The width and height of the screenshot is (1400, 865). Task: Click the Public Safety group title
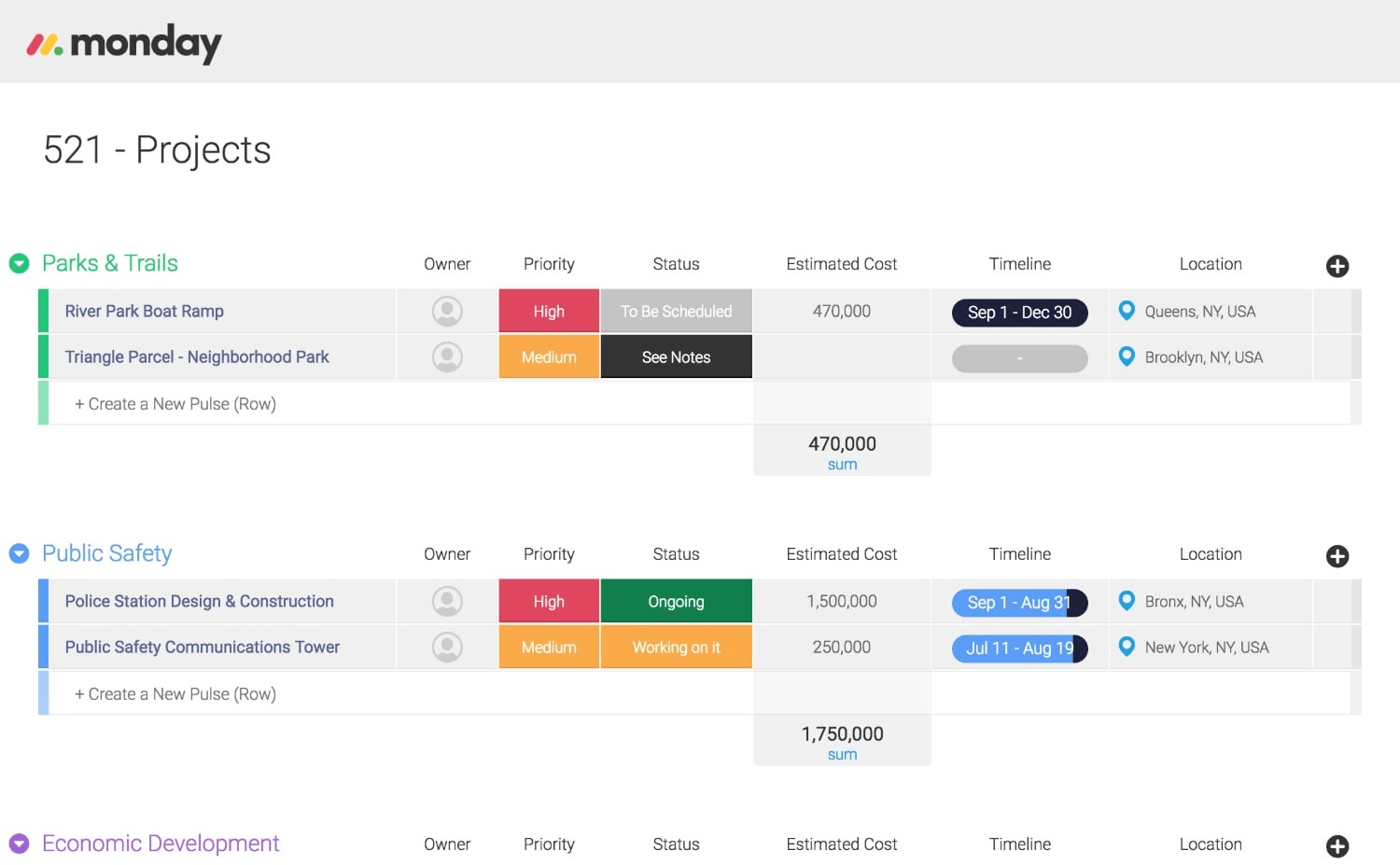[107, 553]
